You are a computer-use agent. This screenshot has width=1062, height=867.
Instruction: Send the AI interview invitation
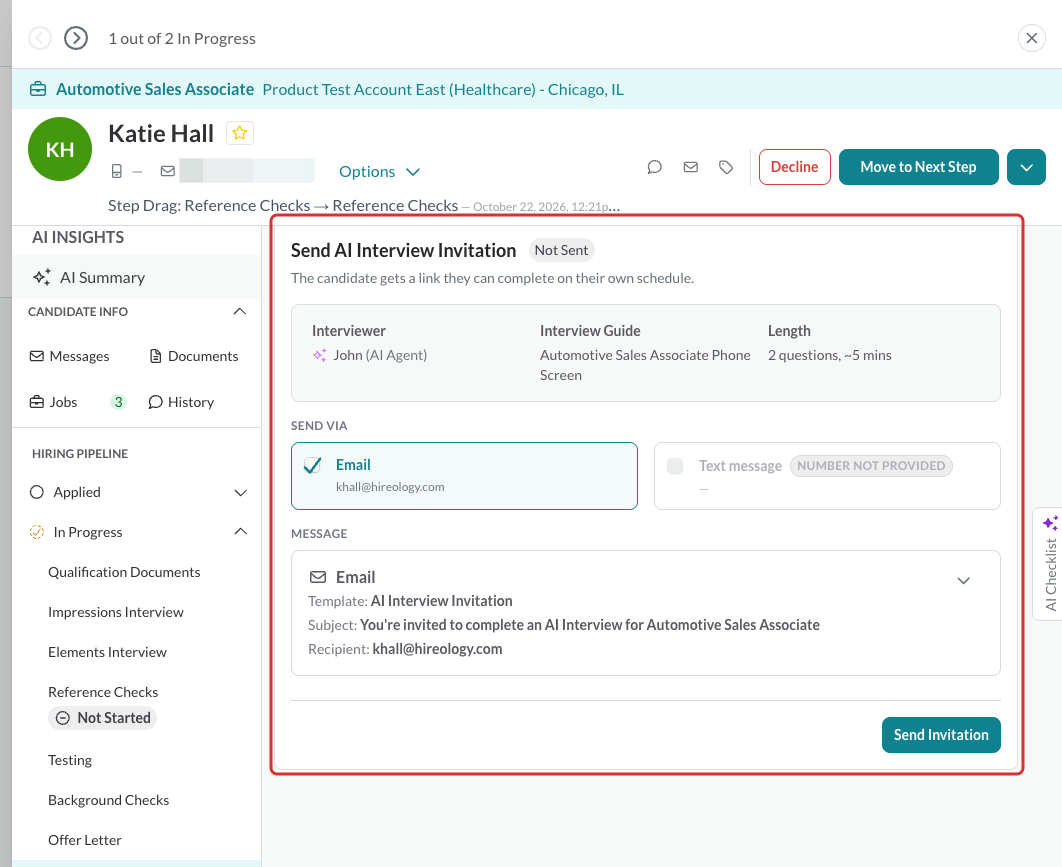coord(941,735)
